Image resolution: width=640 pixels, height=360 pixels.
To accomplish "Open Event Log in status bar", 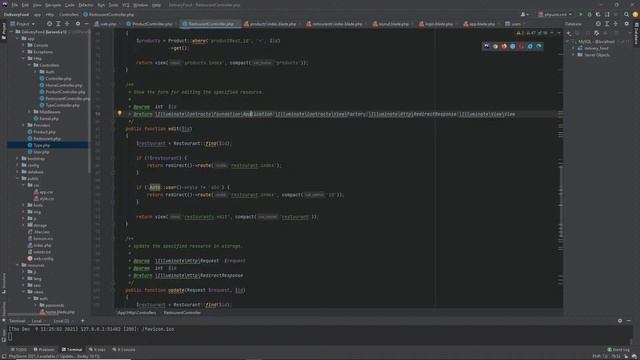I will tap(618, 349).
